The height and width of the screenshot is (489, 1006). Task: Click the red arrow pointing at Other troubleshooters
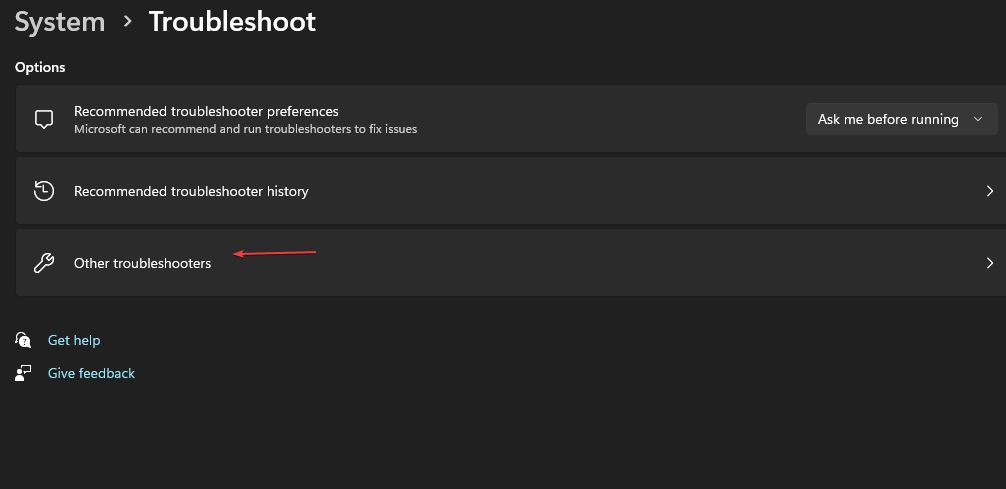tap(275, 253)
